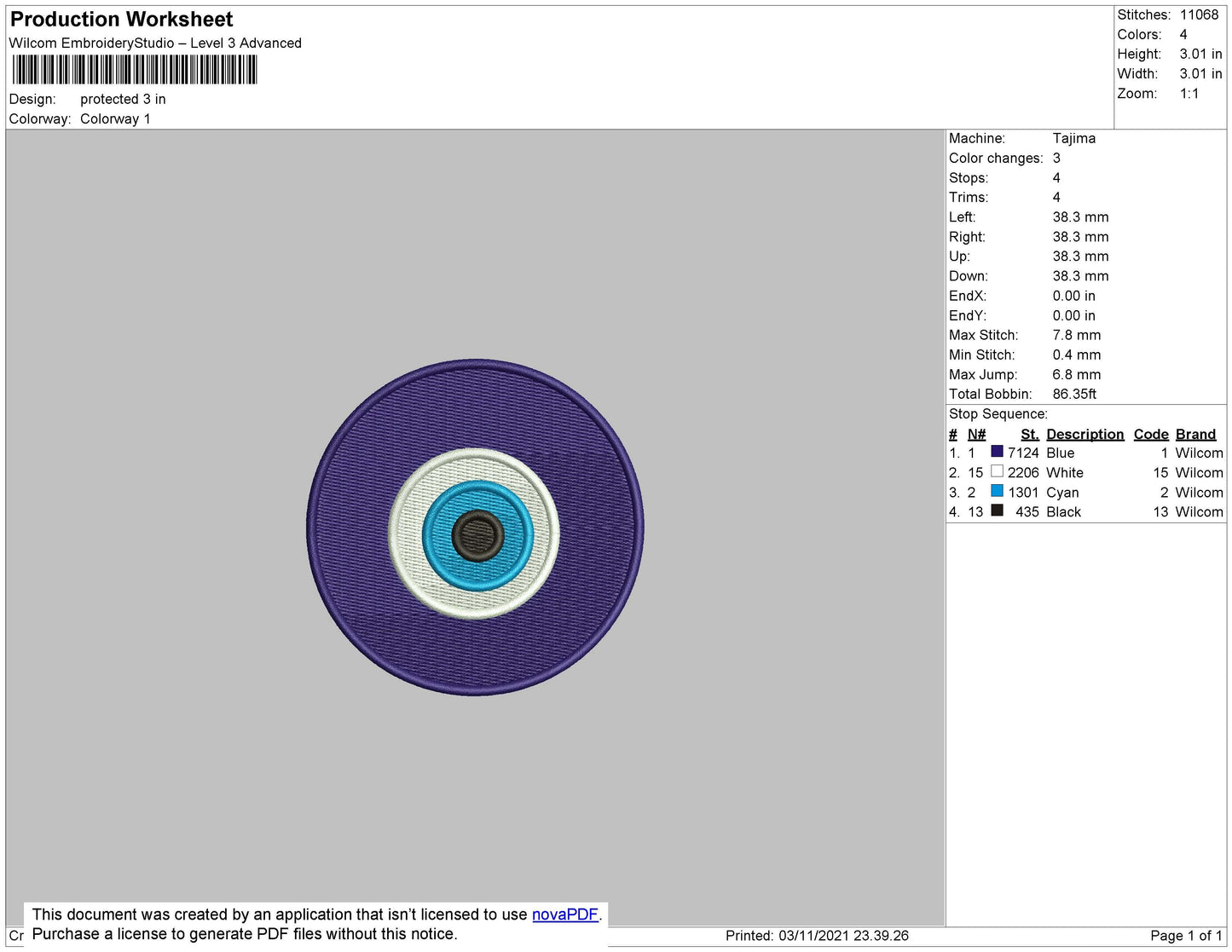Click the EndX value 0.00 in
This screenshot has width=1232, height=952.
point(1073,296)
